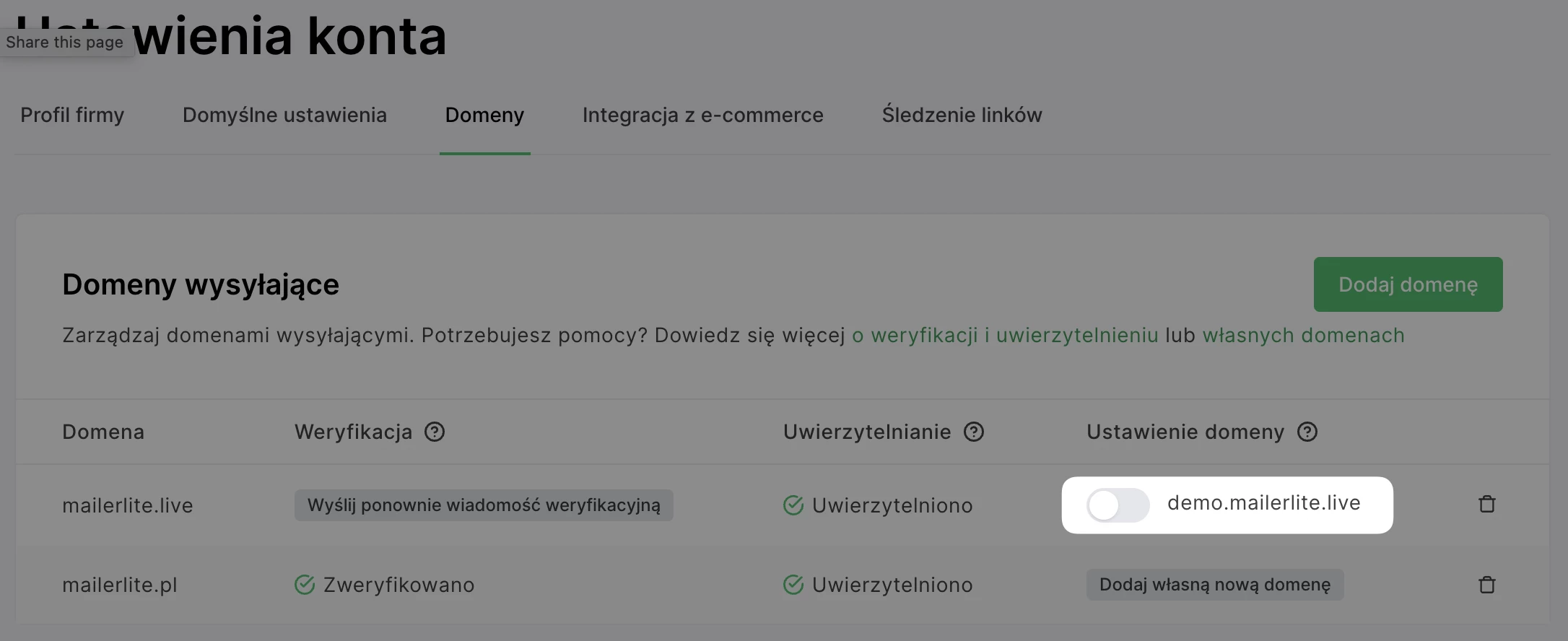Switch to Domyślne ustawienia tab

tap(284, 115)
